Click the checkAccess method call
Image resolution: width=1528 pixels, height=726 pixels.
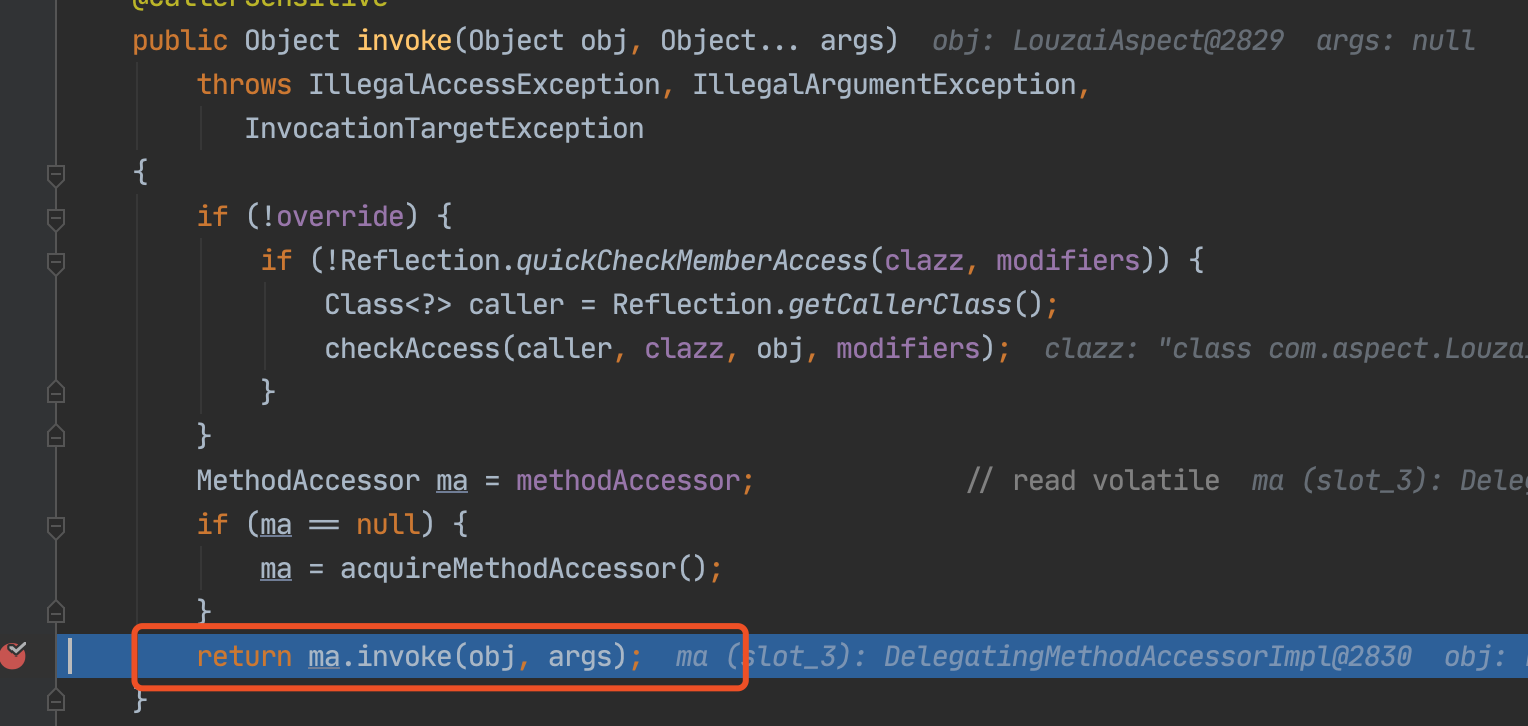[x=412, y=349]
